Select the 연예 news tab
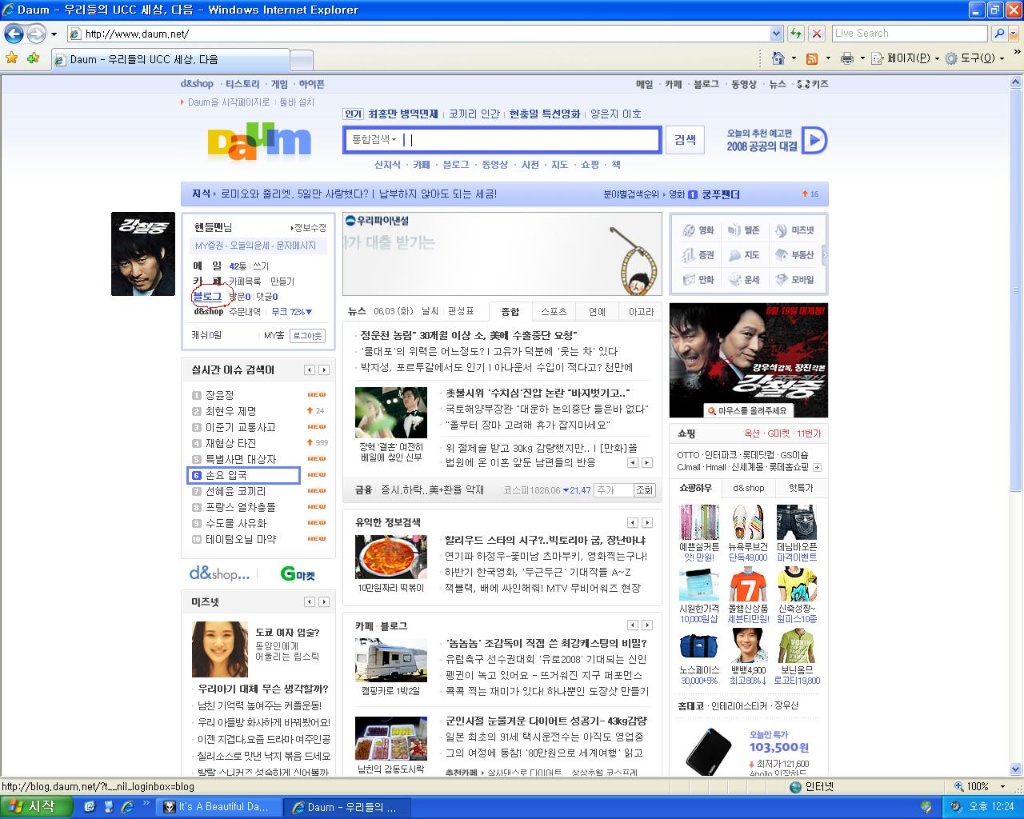 pyautogui.click(x=597, y=312)
